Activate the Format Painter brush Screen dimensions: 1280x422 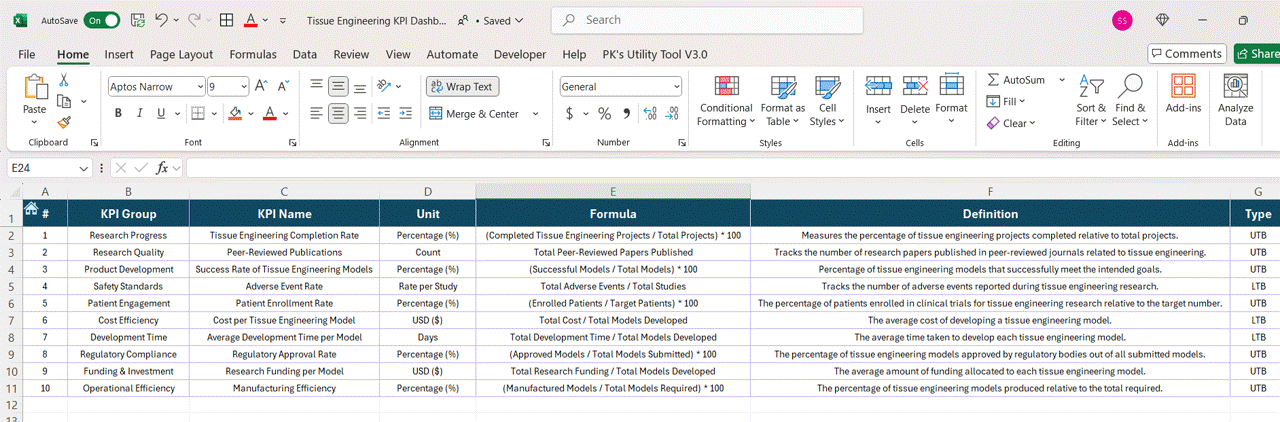(64, 122)
